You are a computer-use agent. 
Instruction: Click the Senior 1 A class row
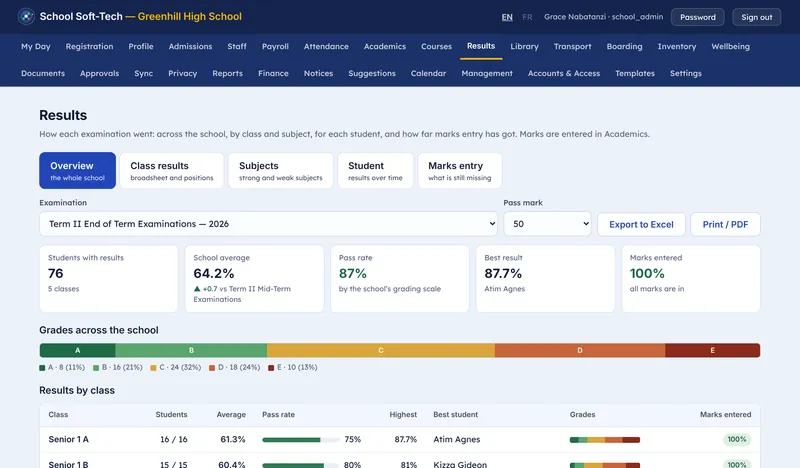pos(399,439)
